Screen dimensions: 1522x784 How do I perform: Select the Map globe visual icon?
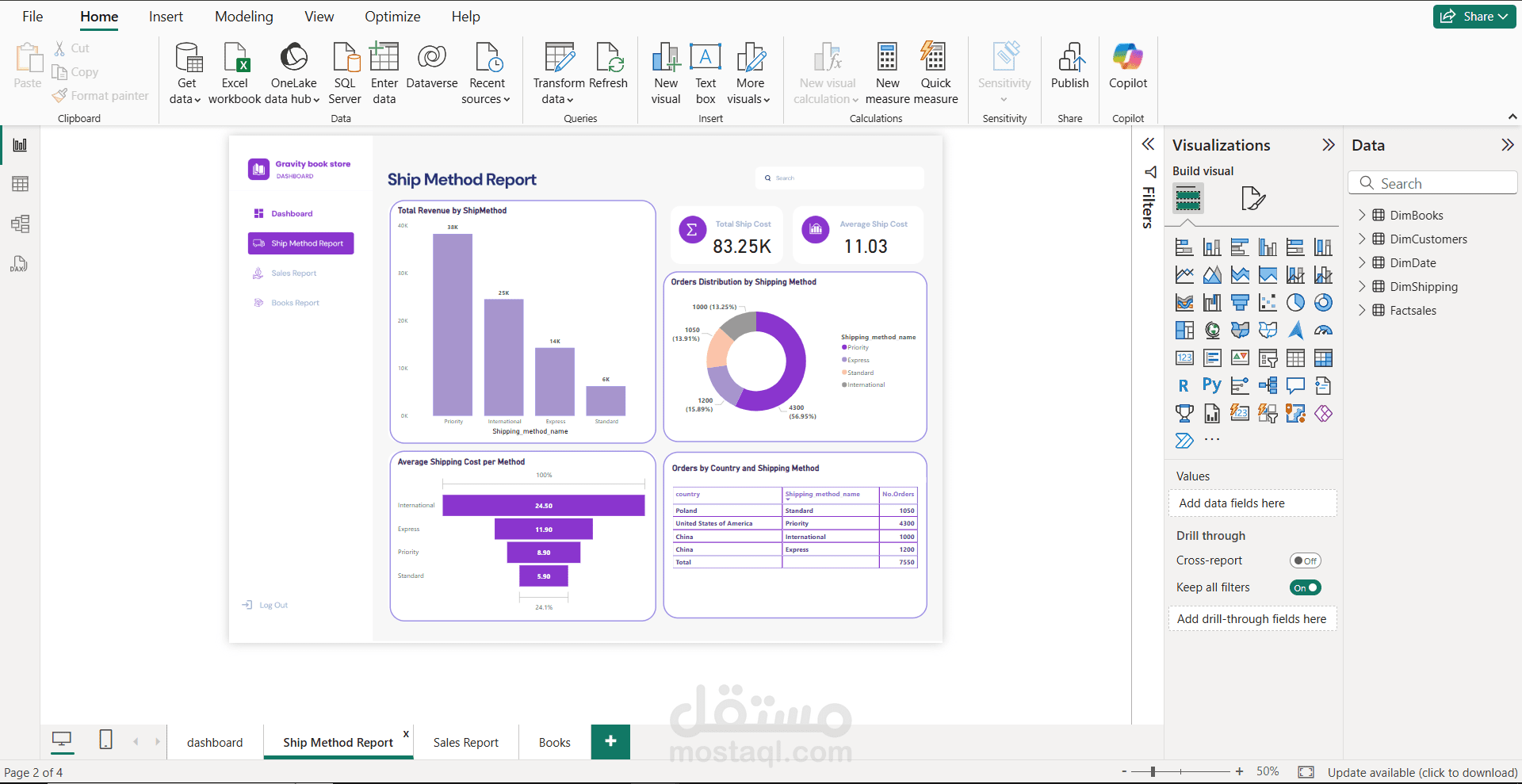pyautogui.click(x=1212, y=331)
